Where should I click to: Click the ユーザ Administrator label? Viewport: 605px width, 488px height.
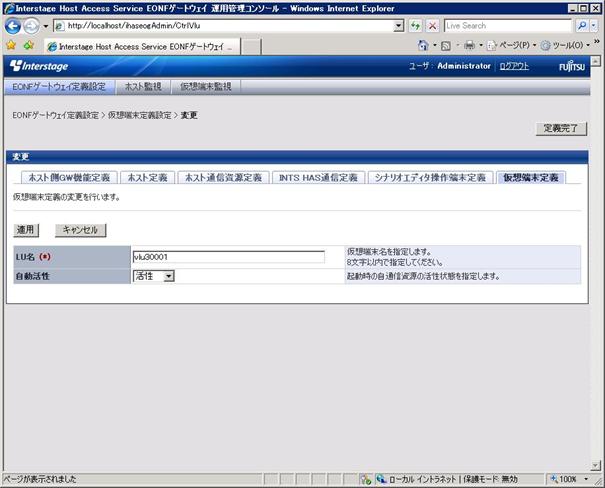(450, 66)
